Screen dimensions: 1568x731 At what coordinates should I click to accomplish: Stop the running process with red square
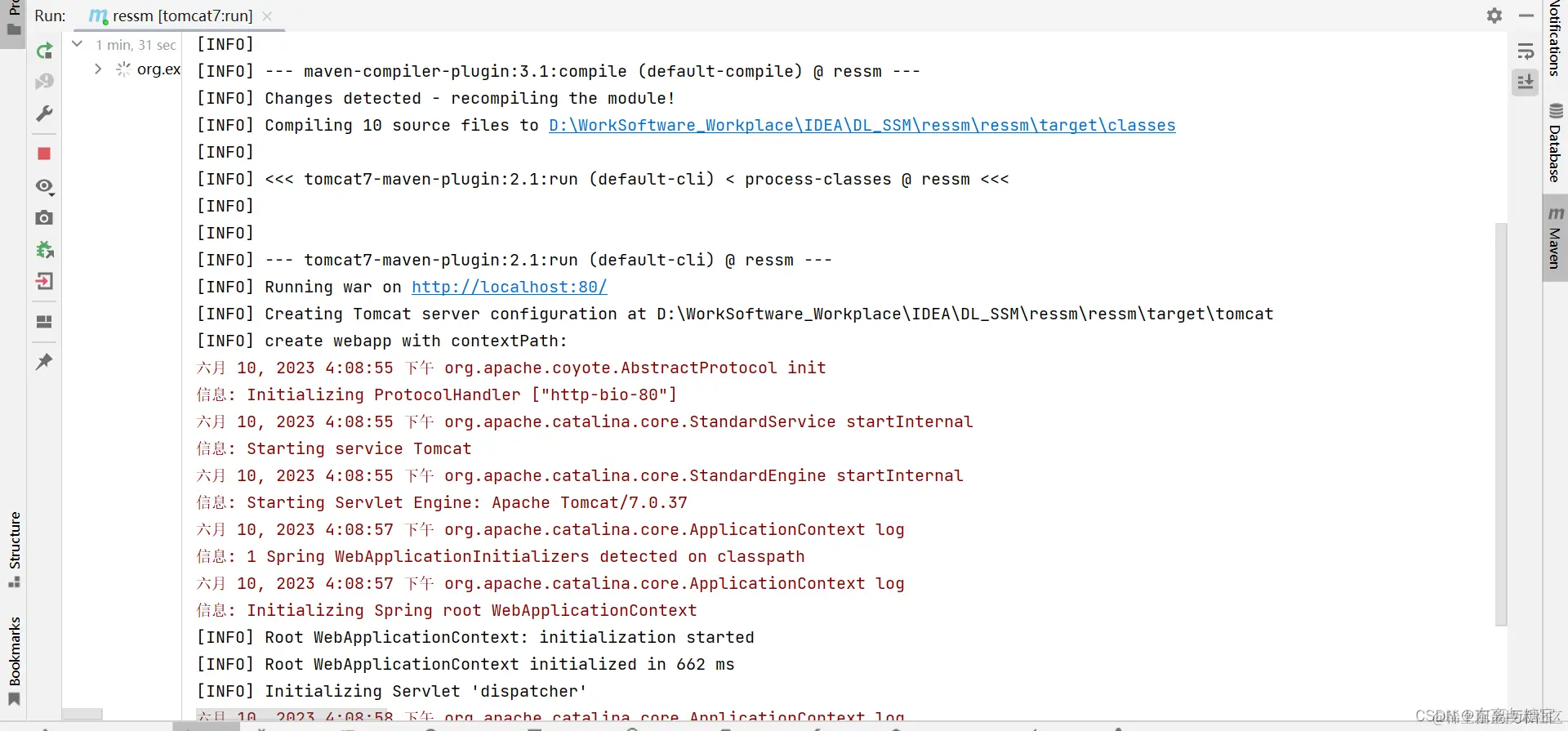pos(44,154)
